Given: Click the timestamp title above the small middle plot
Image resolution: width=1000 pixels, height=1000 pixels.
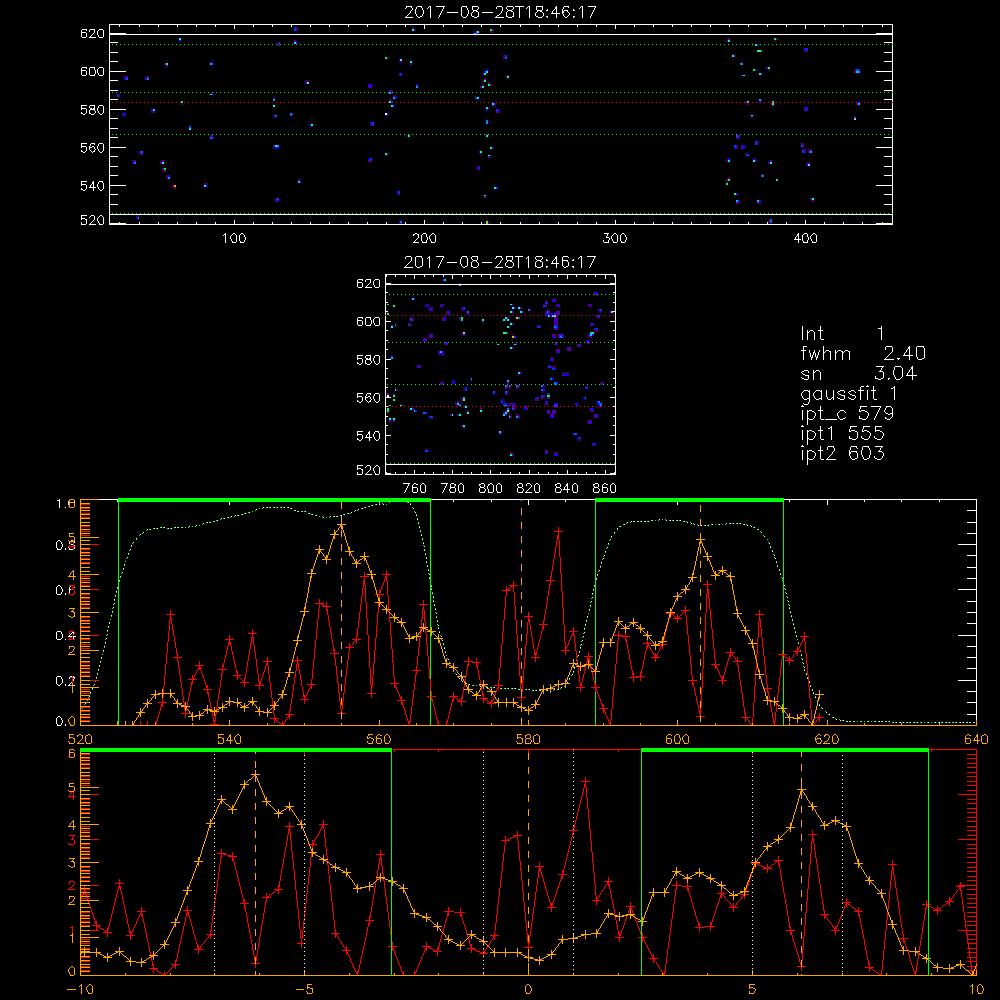Looking at the screenshot, I should click(501, 262).
